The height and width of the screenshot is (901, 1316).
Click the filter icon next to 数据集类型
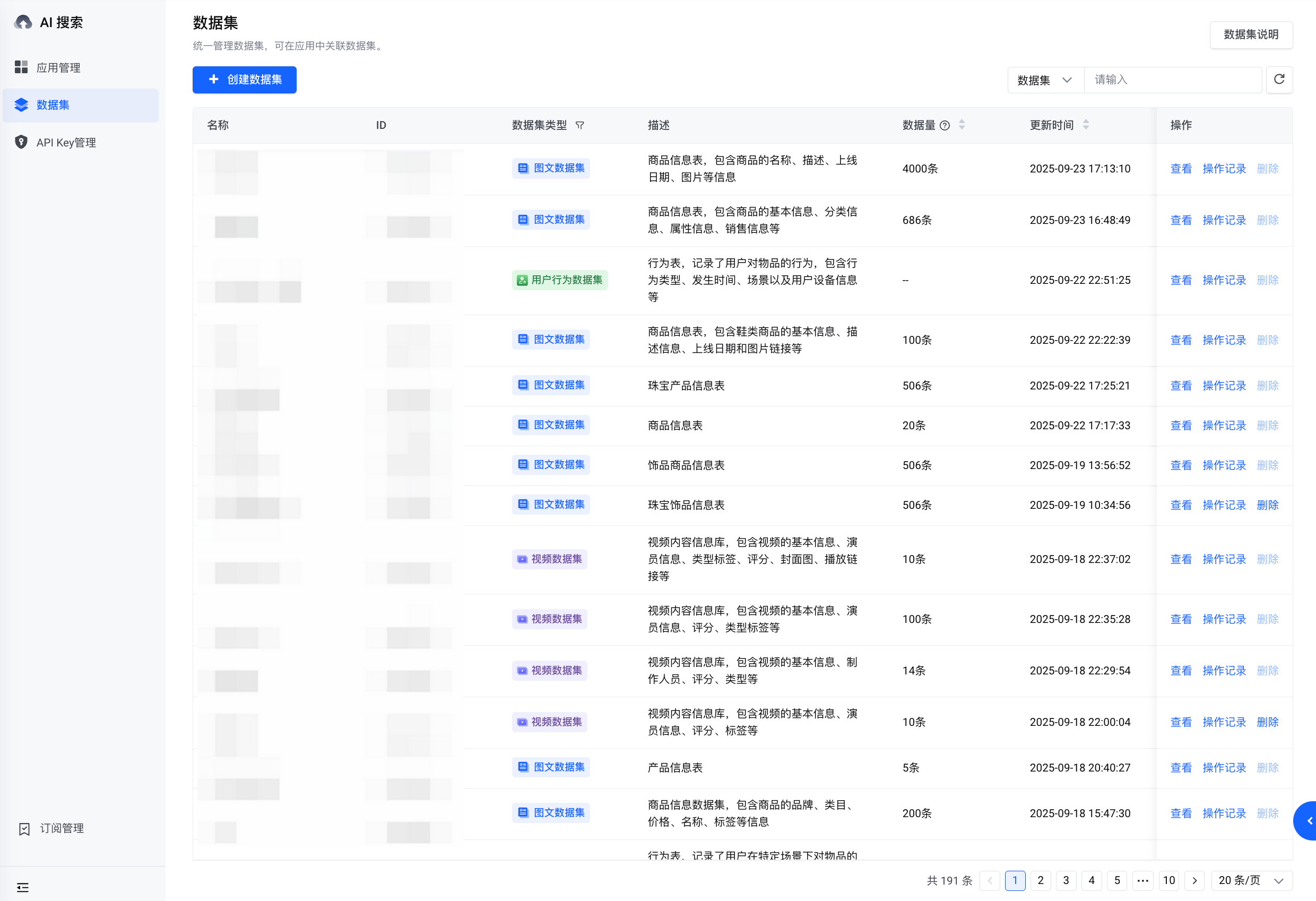(579, 125)
